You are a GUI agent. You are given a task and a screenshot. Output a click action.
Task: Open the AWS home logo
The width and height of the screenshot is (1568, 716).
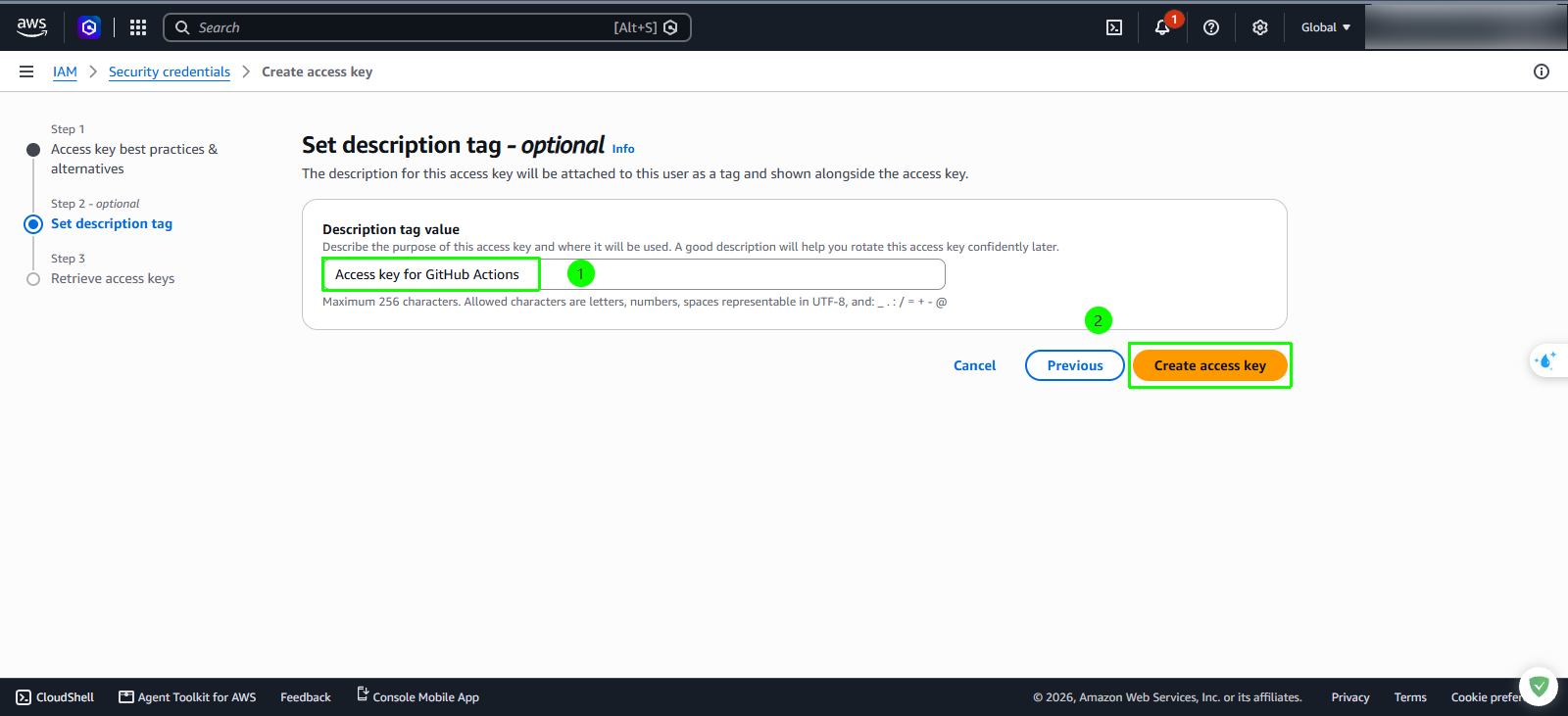[31, 27]
